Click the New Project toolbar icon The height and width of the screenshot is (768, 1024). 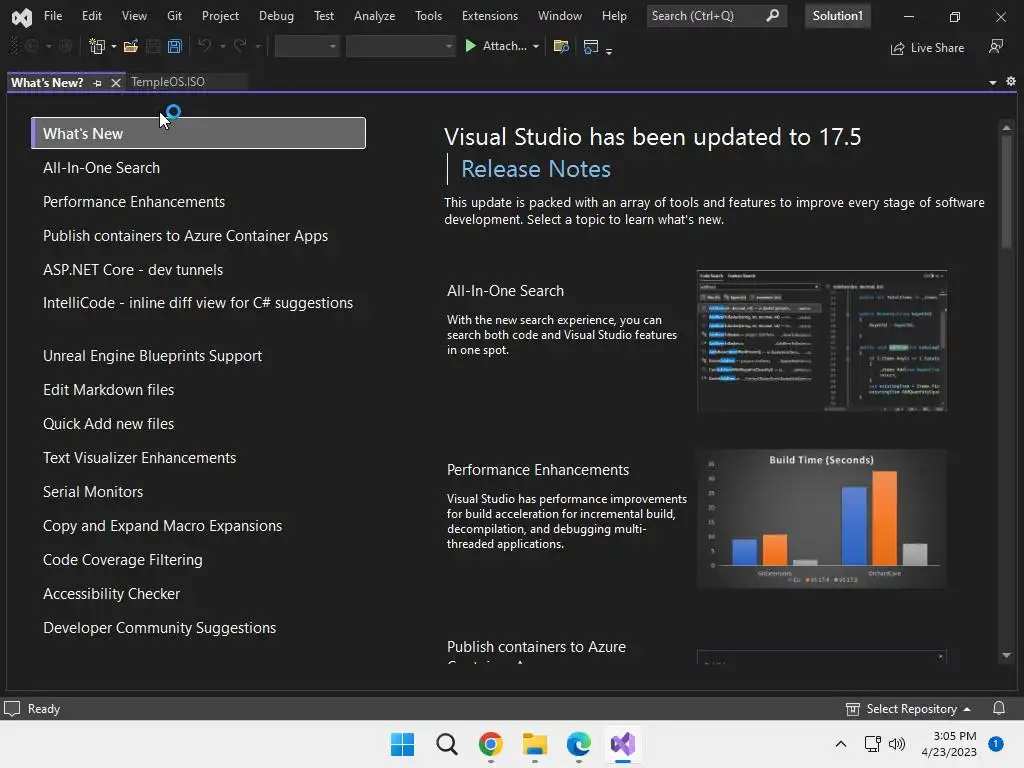(97, 46)
